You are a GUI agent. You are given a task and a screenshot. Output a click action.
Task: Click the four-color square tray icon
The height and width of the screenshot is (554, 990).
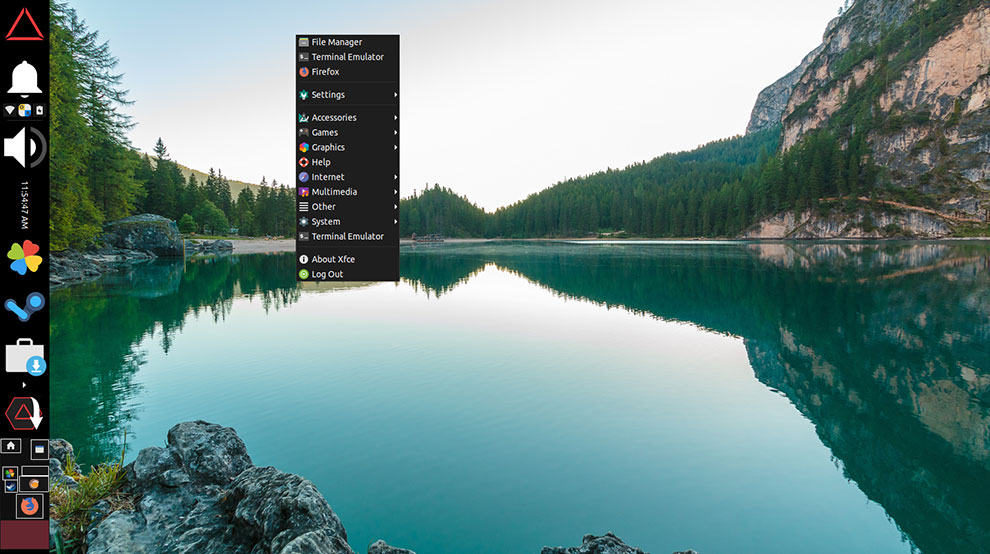[x=25, y=111]
